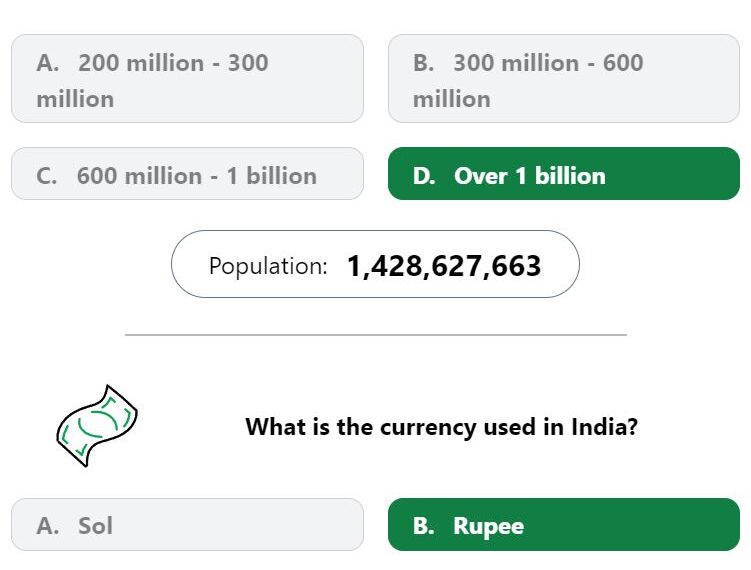Click the 'Population:' label text
The image size is (751, 570).
click(268, 266)
